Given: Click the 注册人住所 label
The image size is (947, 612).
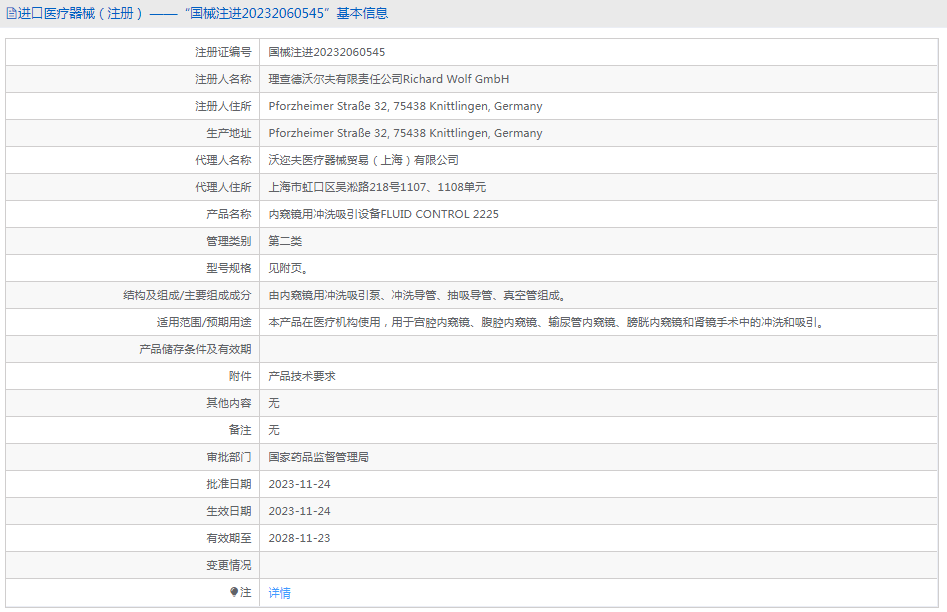Looking at the screenshot, I should click(x=223, y=106).
